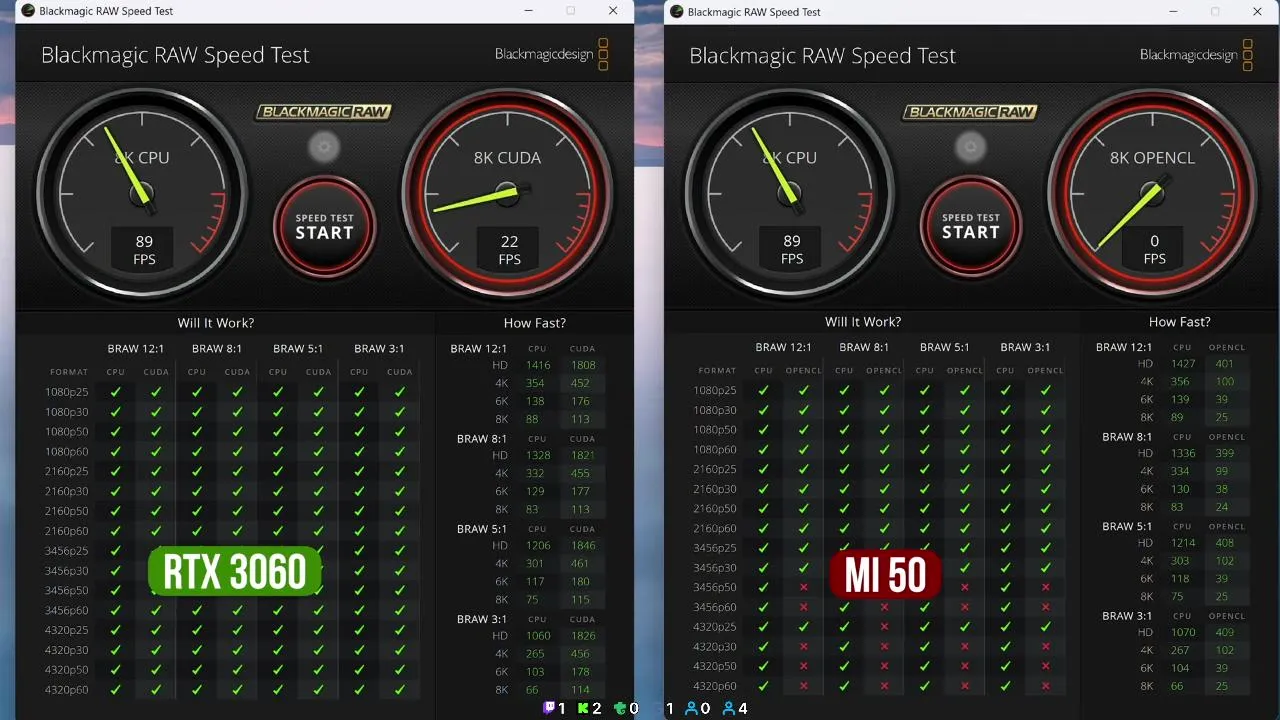Click the left window's title bar app icon

tap(28, 11)
